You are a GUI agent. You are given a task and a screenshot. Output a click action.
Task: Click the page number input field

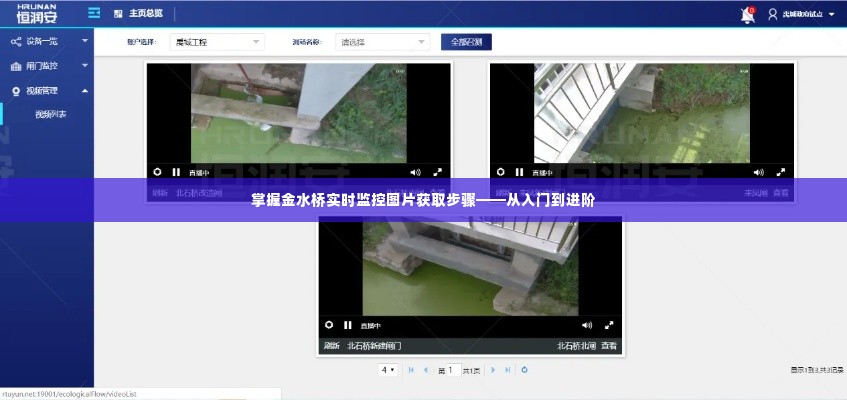[x=449, y=370]
